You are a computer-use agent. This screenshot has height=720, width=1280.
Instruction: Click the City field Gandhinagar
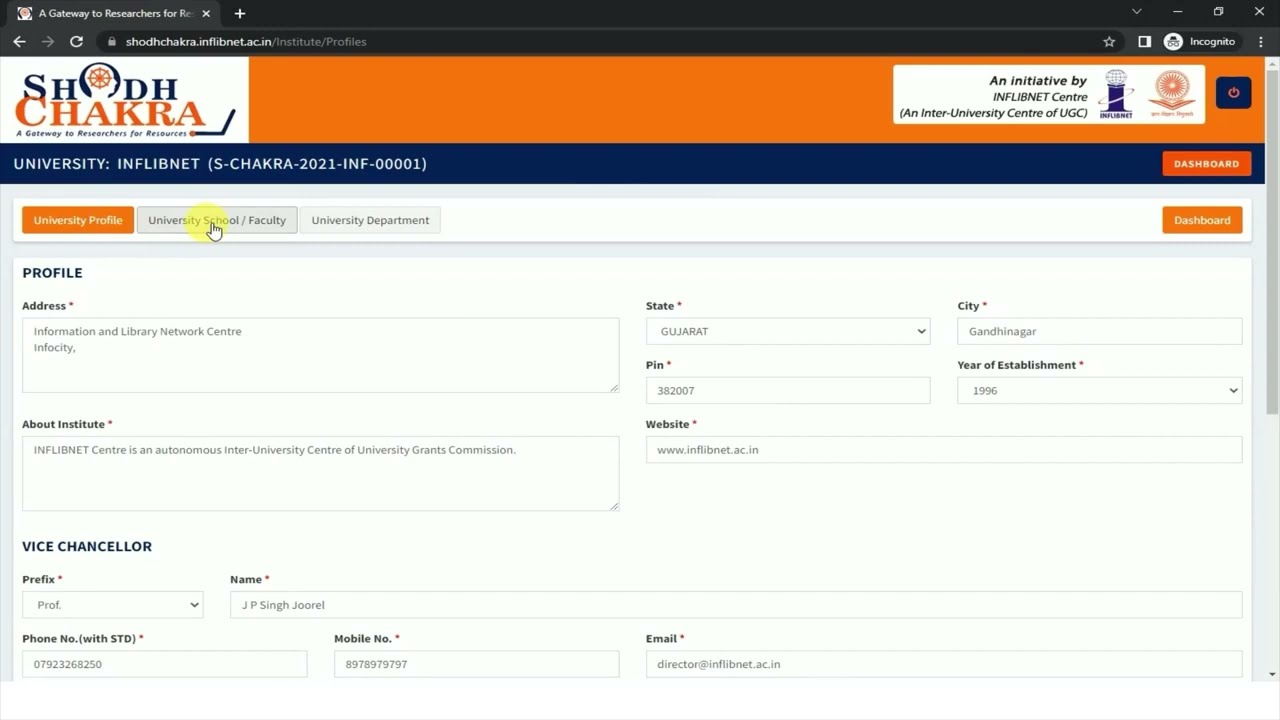pos(1099,331)
